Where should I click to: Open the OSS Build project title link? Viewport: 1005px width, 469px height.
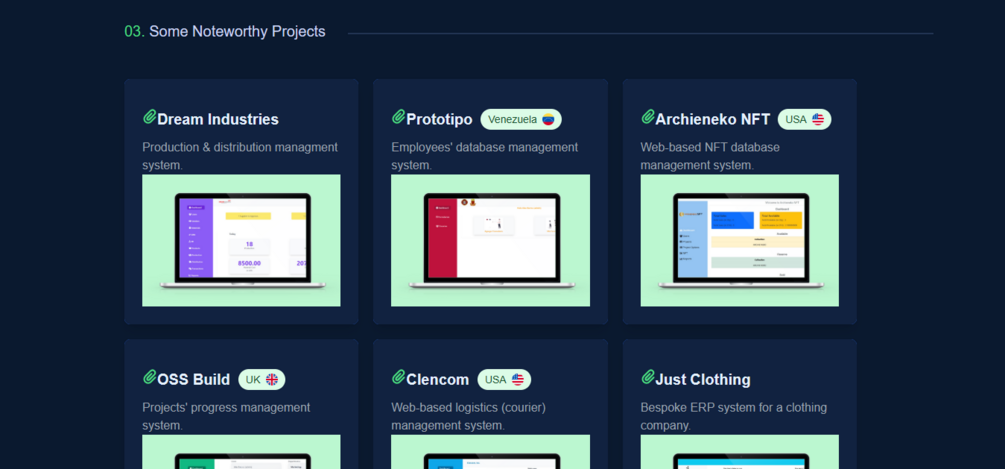(x=194, y=379)
